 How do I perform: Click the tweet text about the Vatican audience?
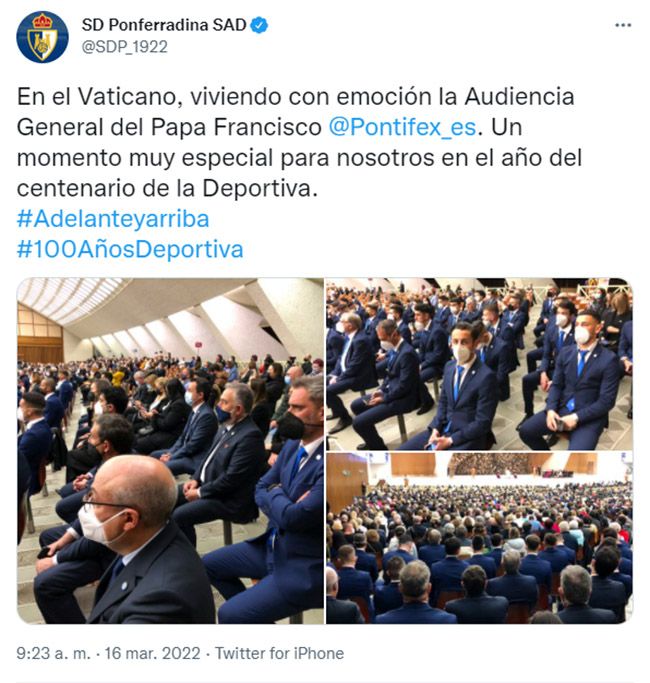299,142
